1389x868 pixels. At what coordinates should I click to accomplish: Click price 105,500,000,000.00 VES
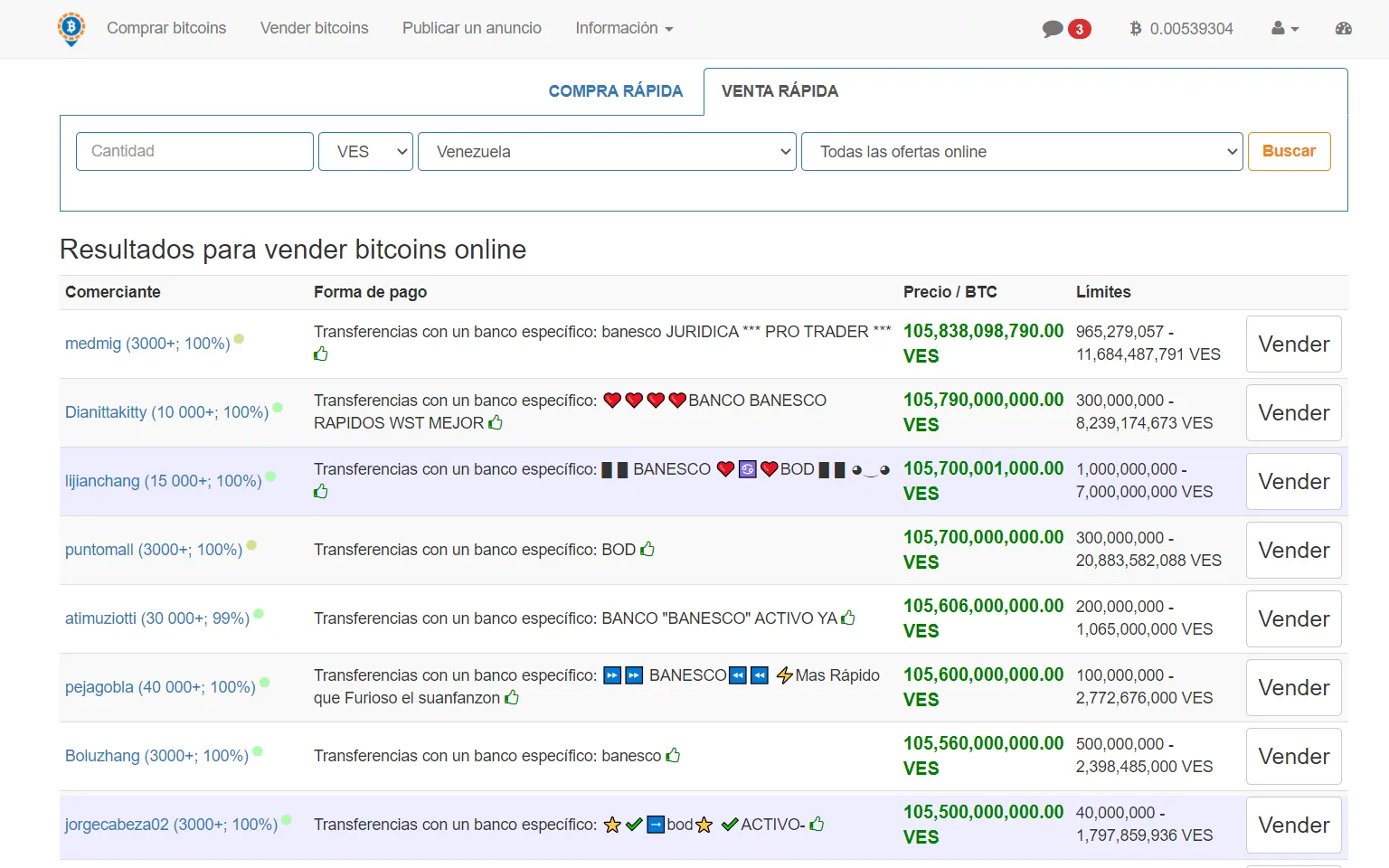coord(984,825)
